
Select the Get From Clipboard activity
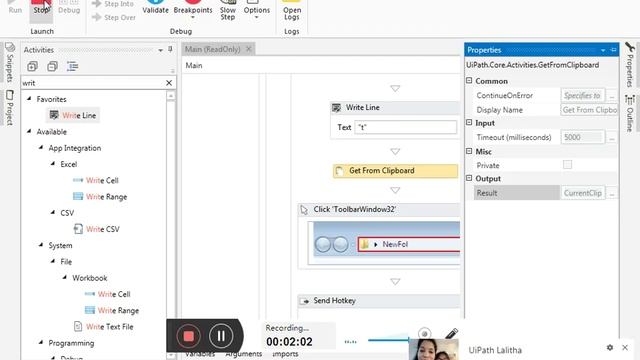tap(396, 171)
